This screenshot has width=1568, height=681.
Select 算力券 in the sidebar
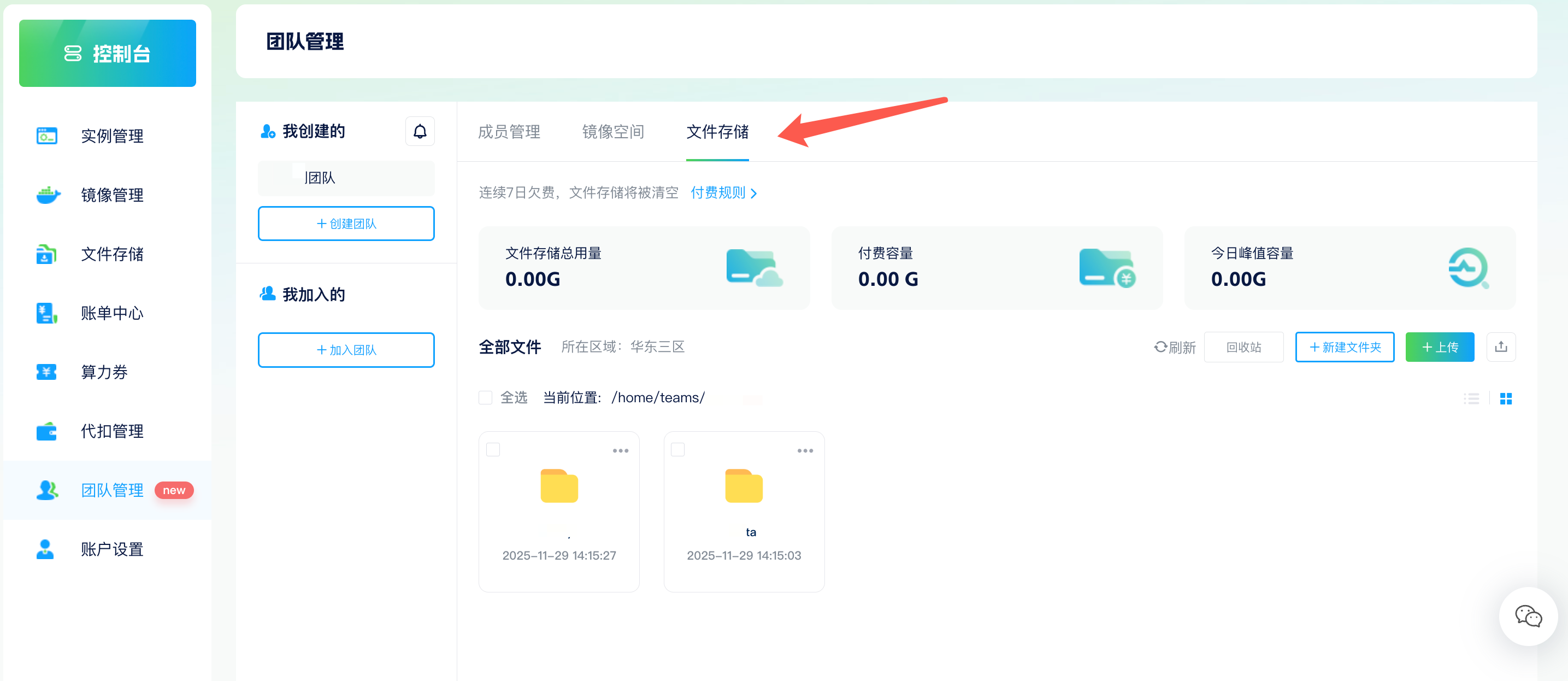pyautogui.click(x=103, y=372)
